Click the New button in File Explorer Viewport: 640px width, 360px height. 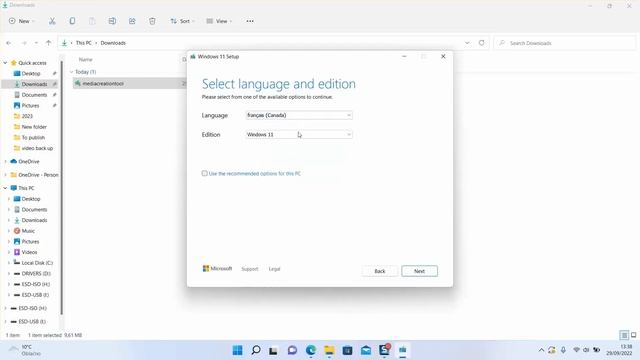click(21, 21)
